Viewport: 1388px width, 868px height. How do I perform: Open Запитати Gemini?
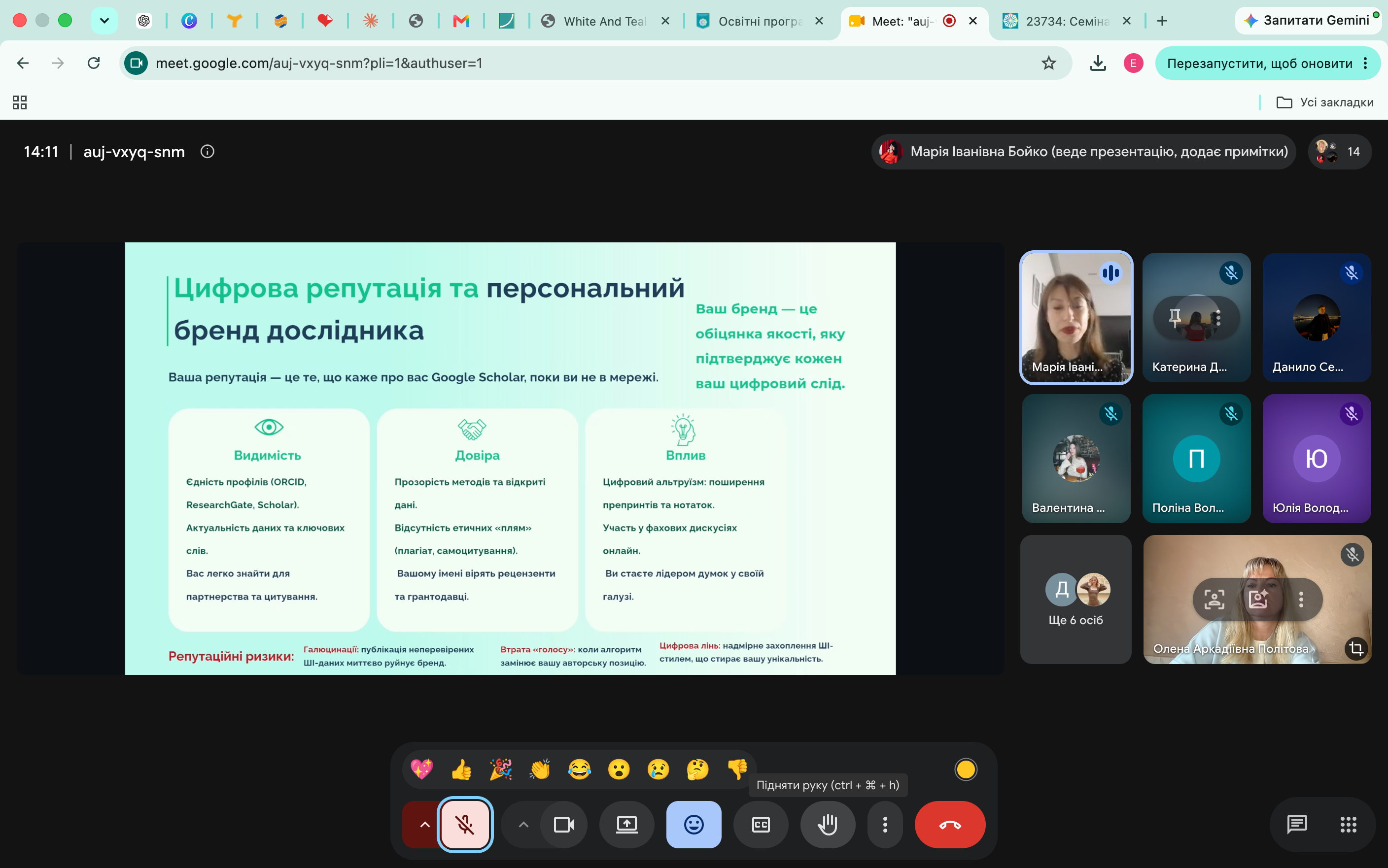tap(1307, 21)
